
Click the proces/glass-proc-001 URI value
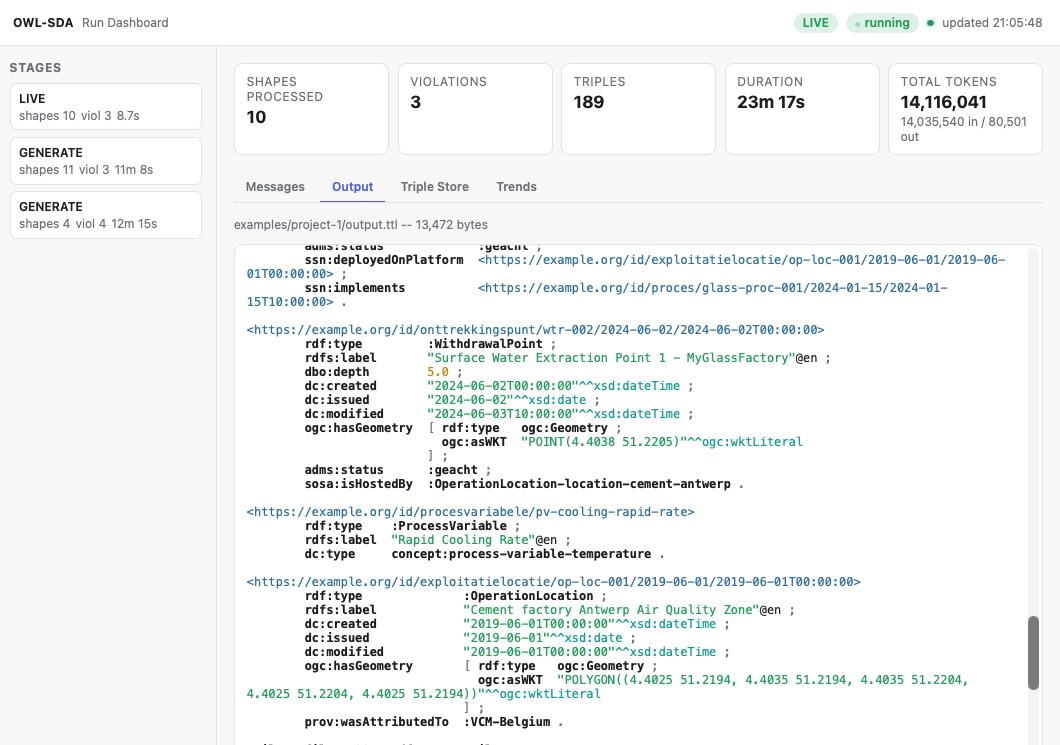(x=597, y=295)
